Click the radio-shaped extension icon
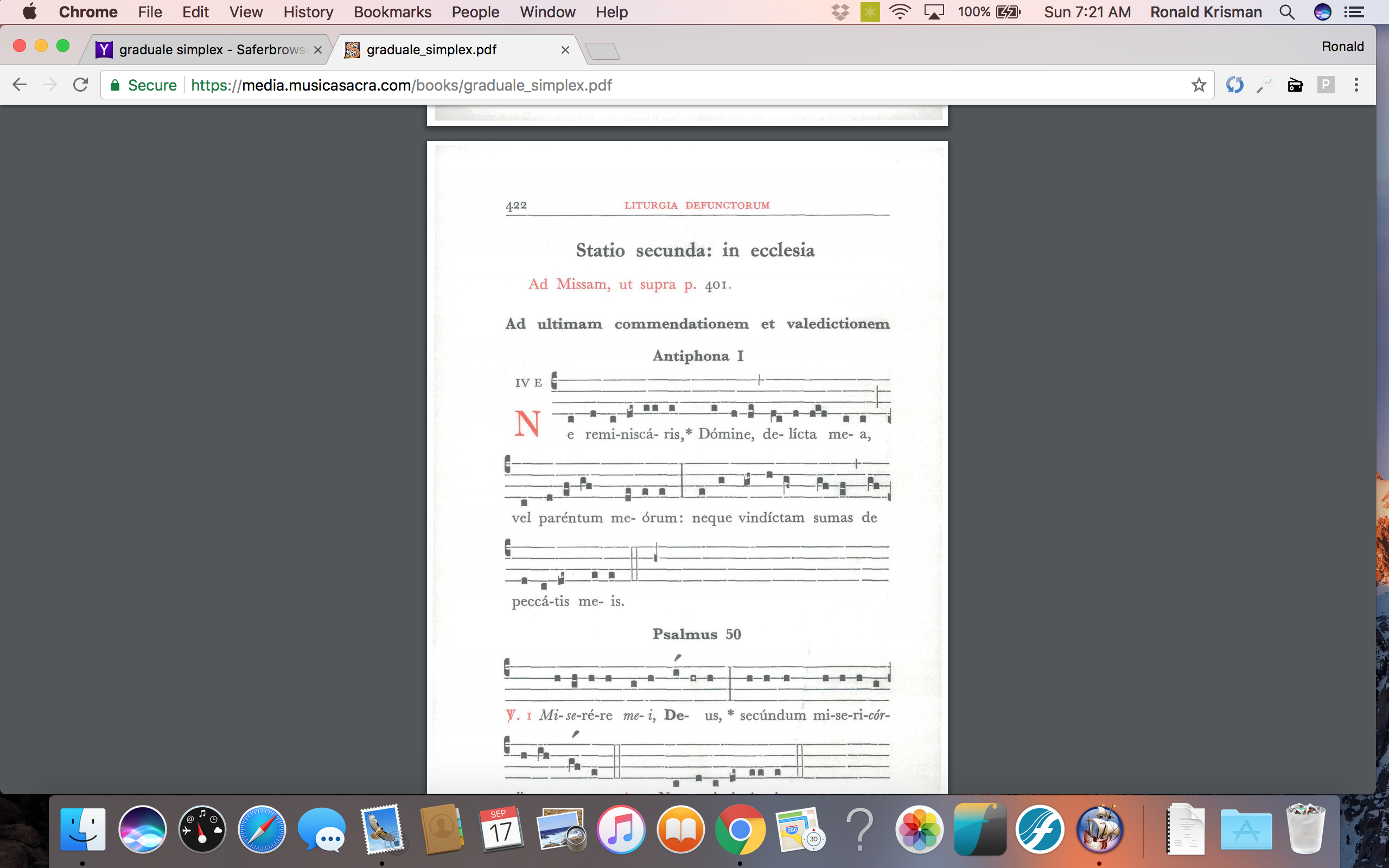 [1295, 85]
